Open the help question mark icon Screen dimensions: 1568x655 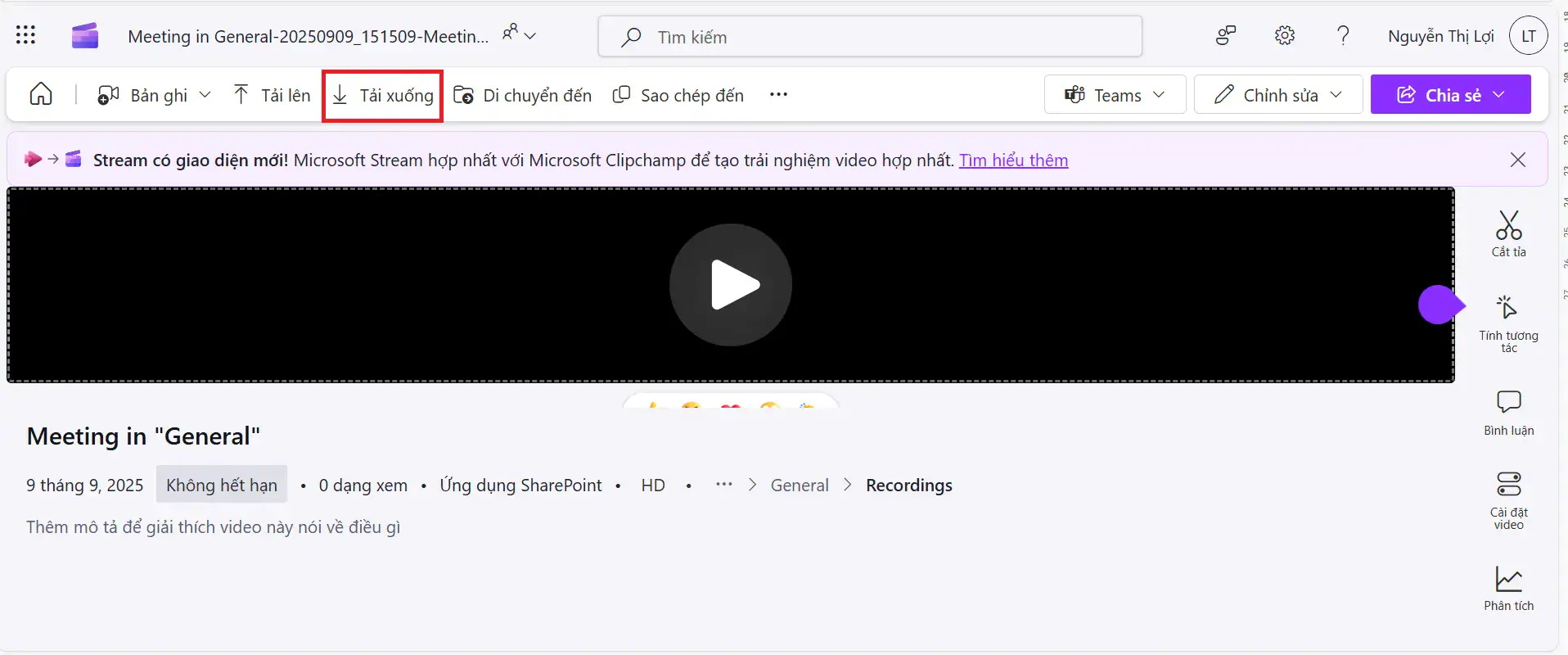coord(1342,36)
